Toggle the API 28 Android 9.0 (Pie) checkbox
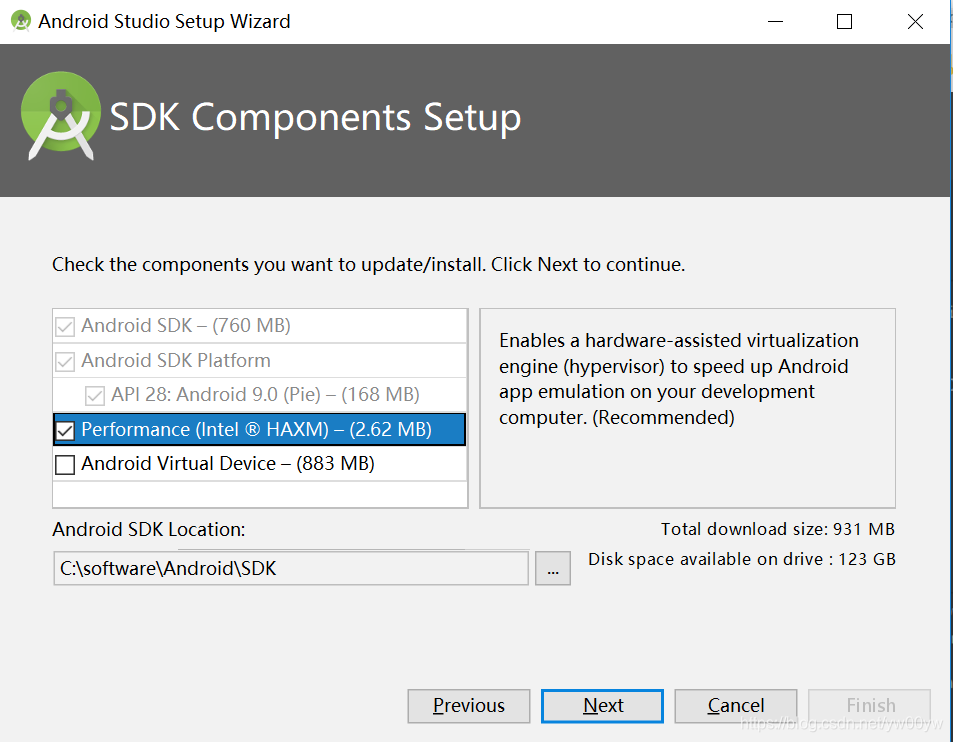 (x=95, y=396)
